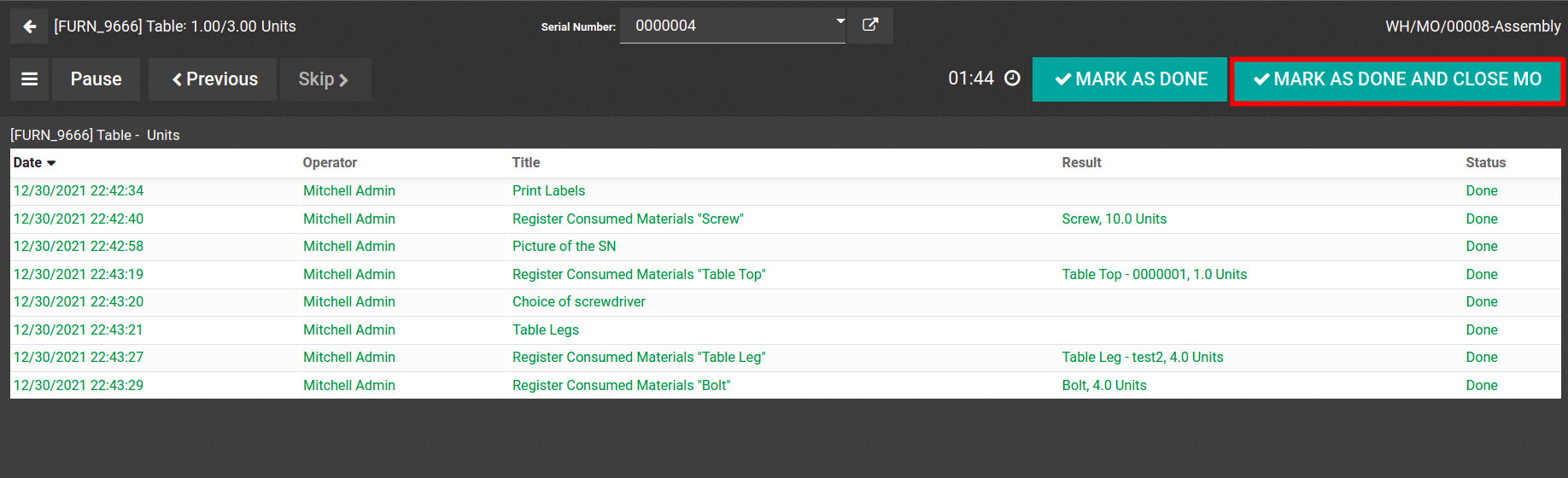Click the back arrow icon
1568x478 pixels.
pos(29,26)
